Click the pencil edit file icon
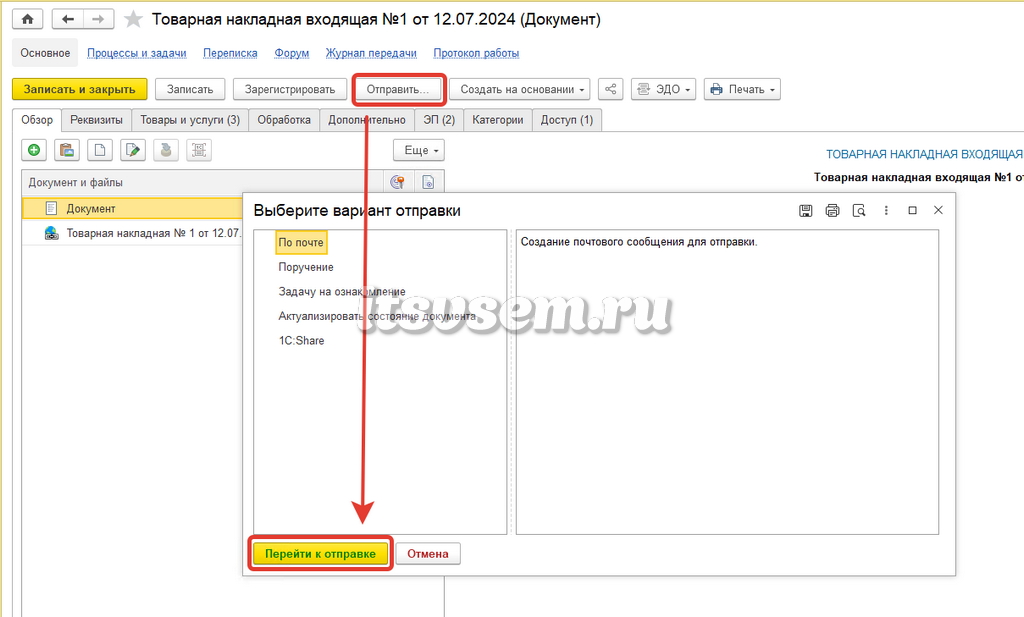This screenshot has height=617, width=1024. click(133, 150)
